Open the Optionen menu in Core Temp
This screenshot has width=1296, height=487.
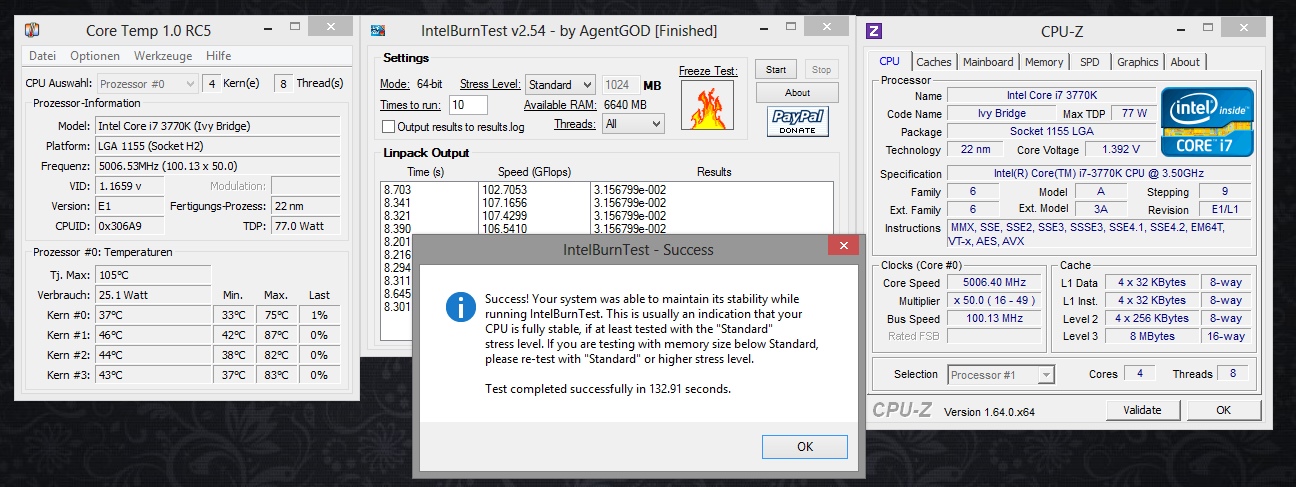[95, 56]
